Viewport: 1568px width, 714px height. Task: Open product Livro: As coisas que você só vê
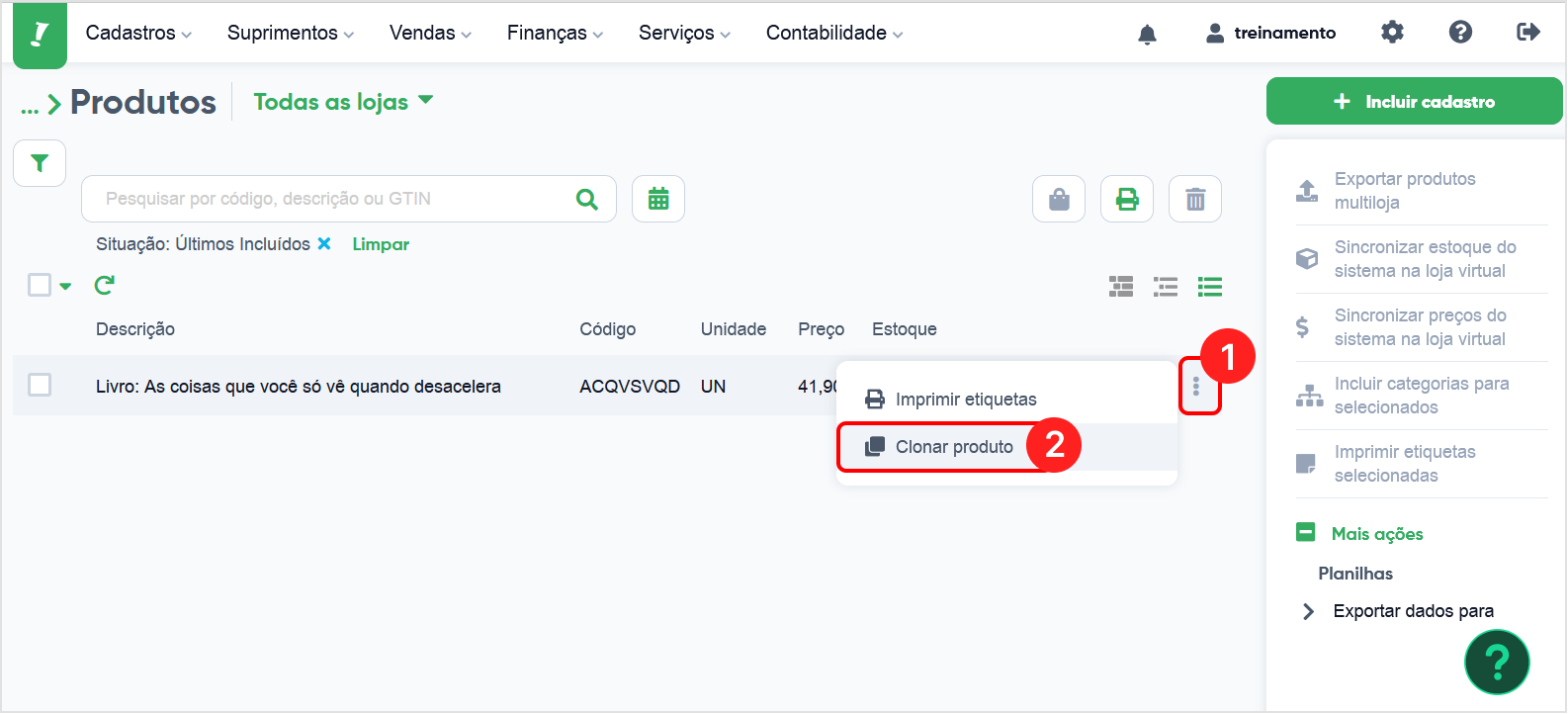[x=299, y=387]
